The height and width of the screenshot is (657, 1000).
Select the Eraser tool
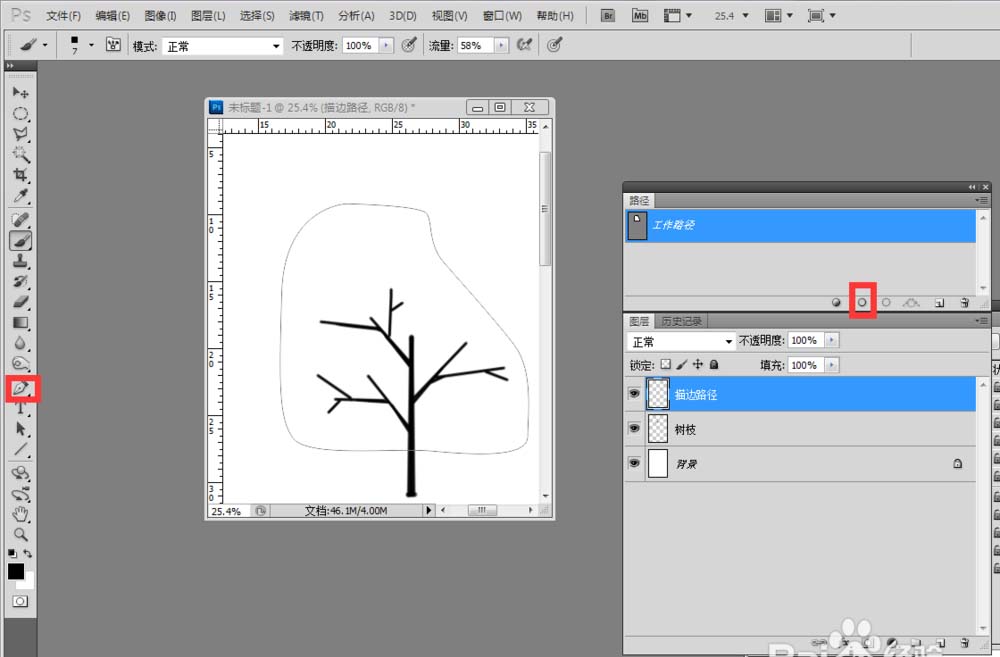20,302
